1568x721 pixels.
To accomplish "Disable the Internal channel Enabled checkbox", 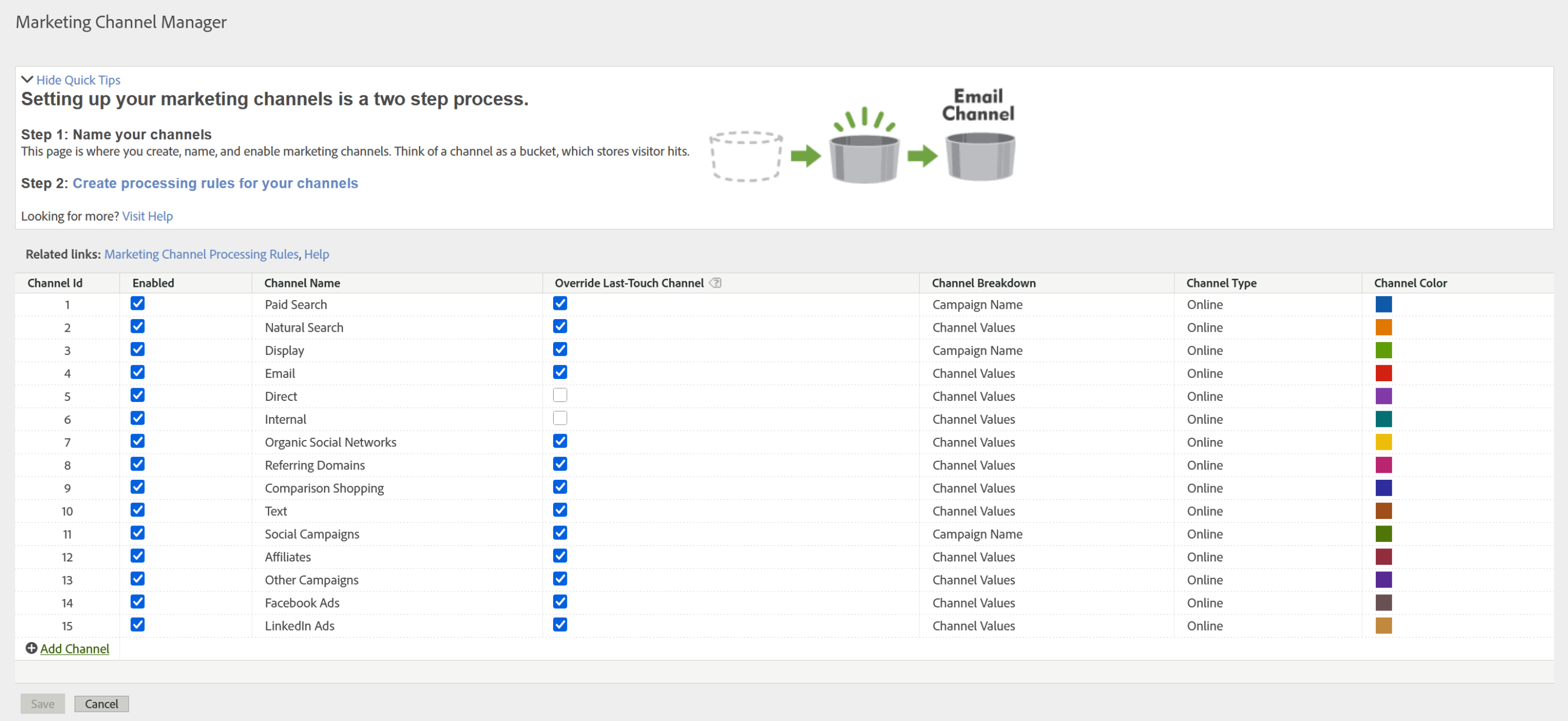I will tap(138, 418).
